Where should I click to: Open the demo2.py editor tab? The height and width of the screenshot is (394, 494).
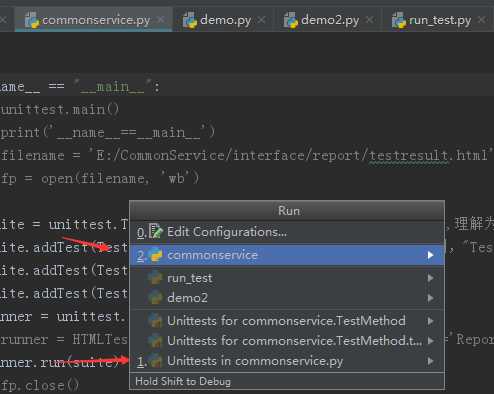click(x=328, y=20)
